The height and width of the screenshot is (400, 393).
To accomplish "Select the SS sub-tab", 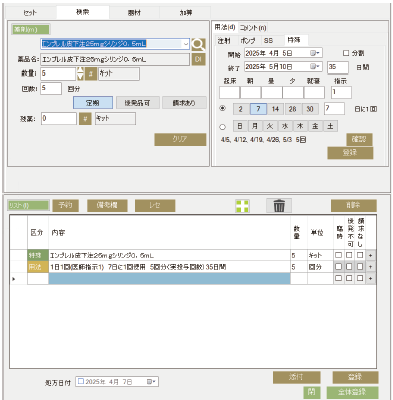I will 268,41.
